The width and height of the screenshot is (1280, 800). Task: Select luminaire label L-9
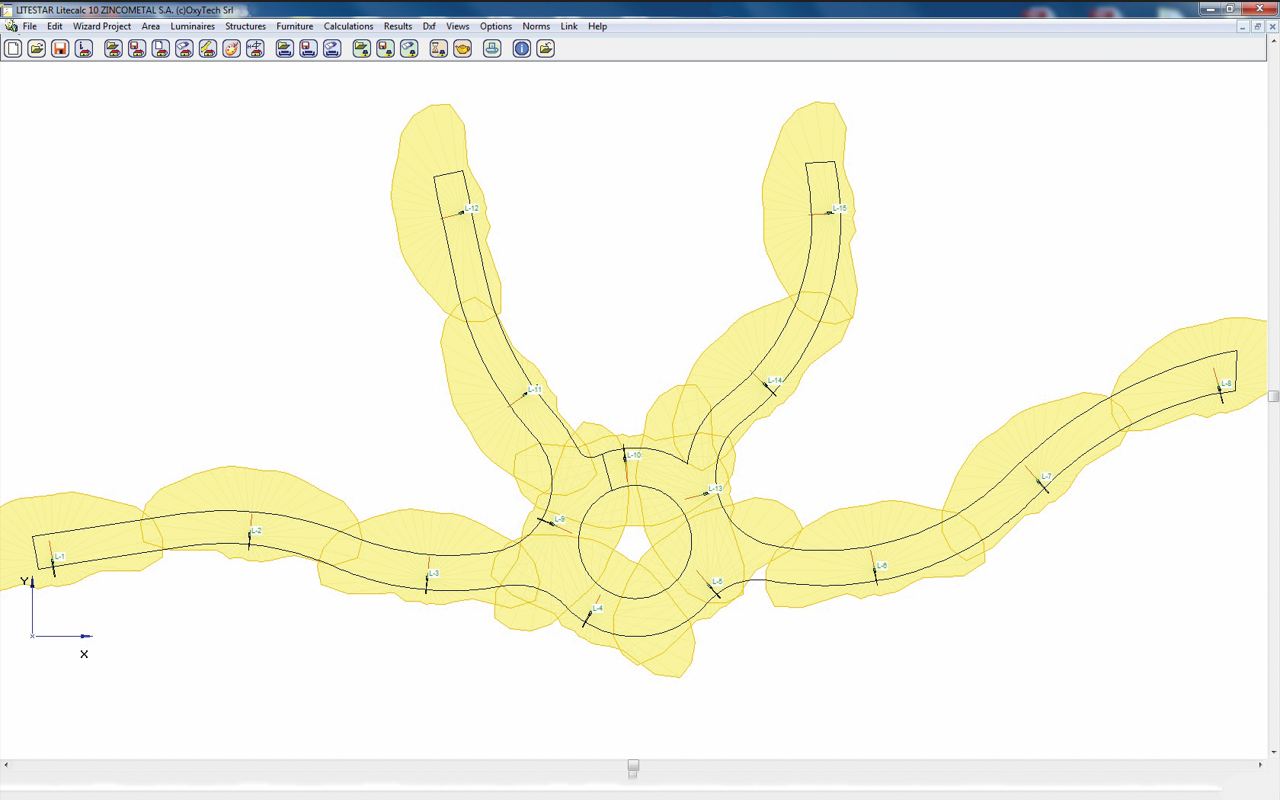560,519
